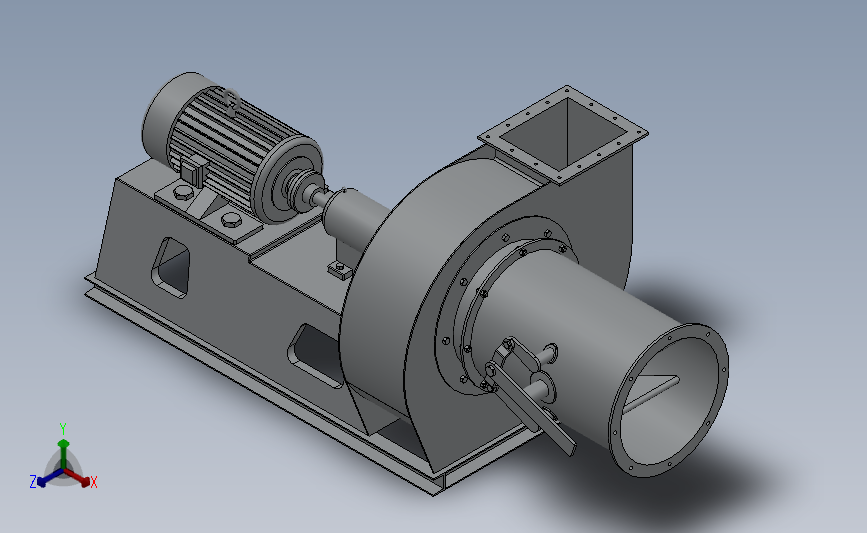Click the blue Z axis of the orientation triad
This screenshot has height=533, width=867.
click(x=45, y=479)
